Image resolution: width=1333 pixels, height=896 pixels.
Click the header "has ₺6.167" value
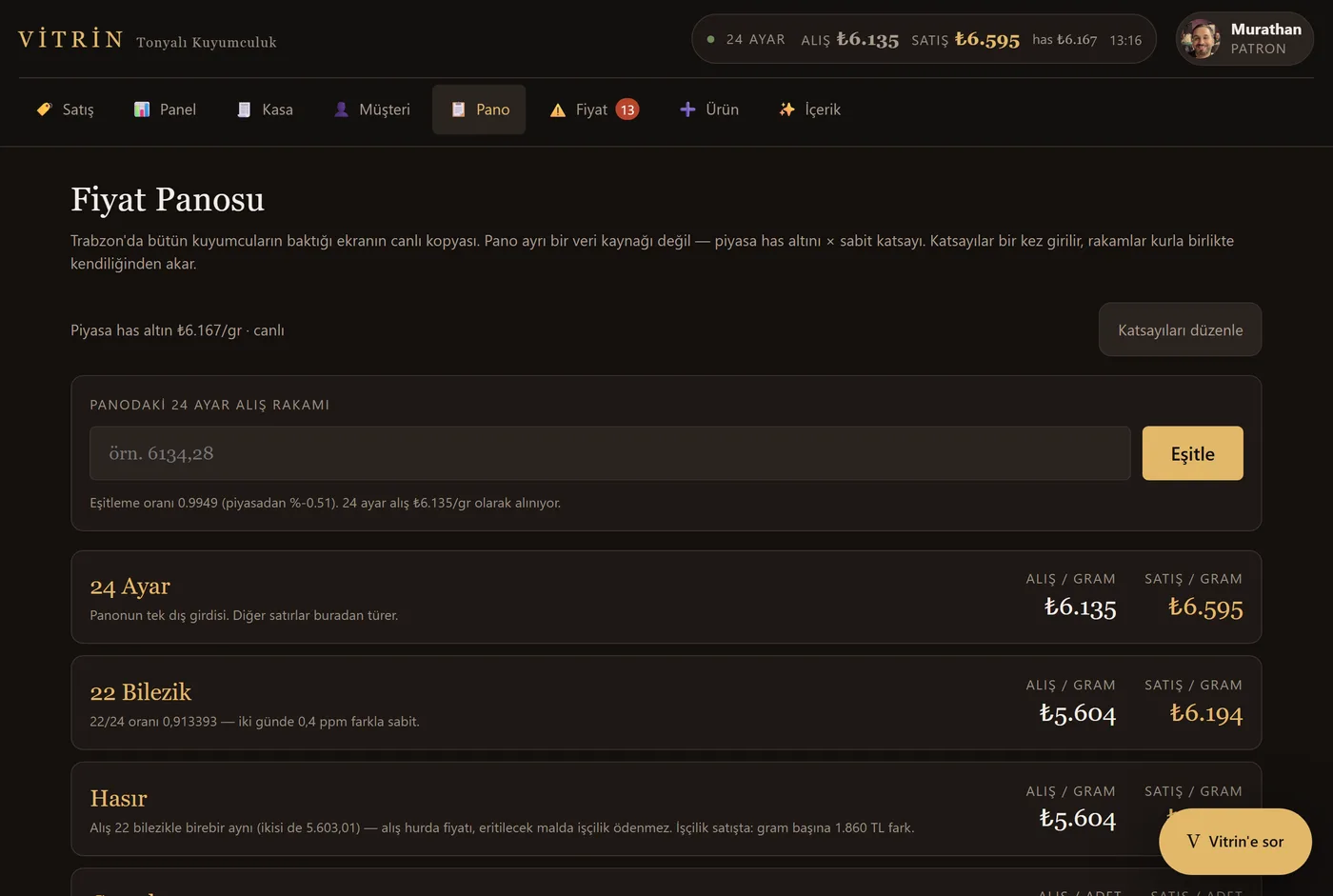click(1064, 40)
